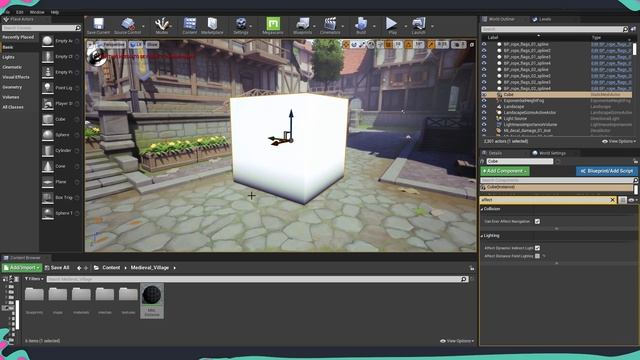The width and height of the screenshot is (640, 360).
Task: Toggle visibility of Light Source actor
Action: click(484, 118)
